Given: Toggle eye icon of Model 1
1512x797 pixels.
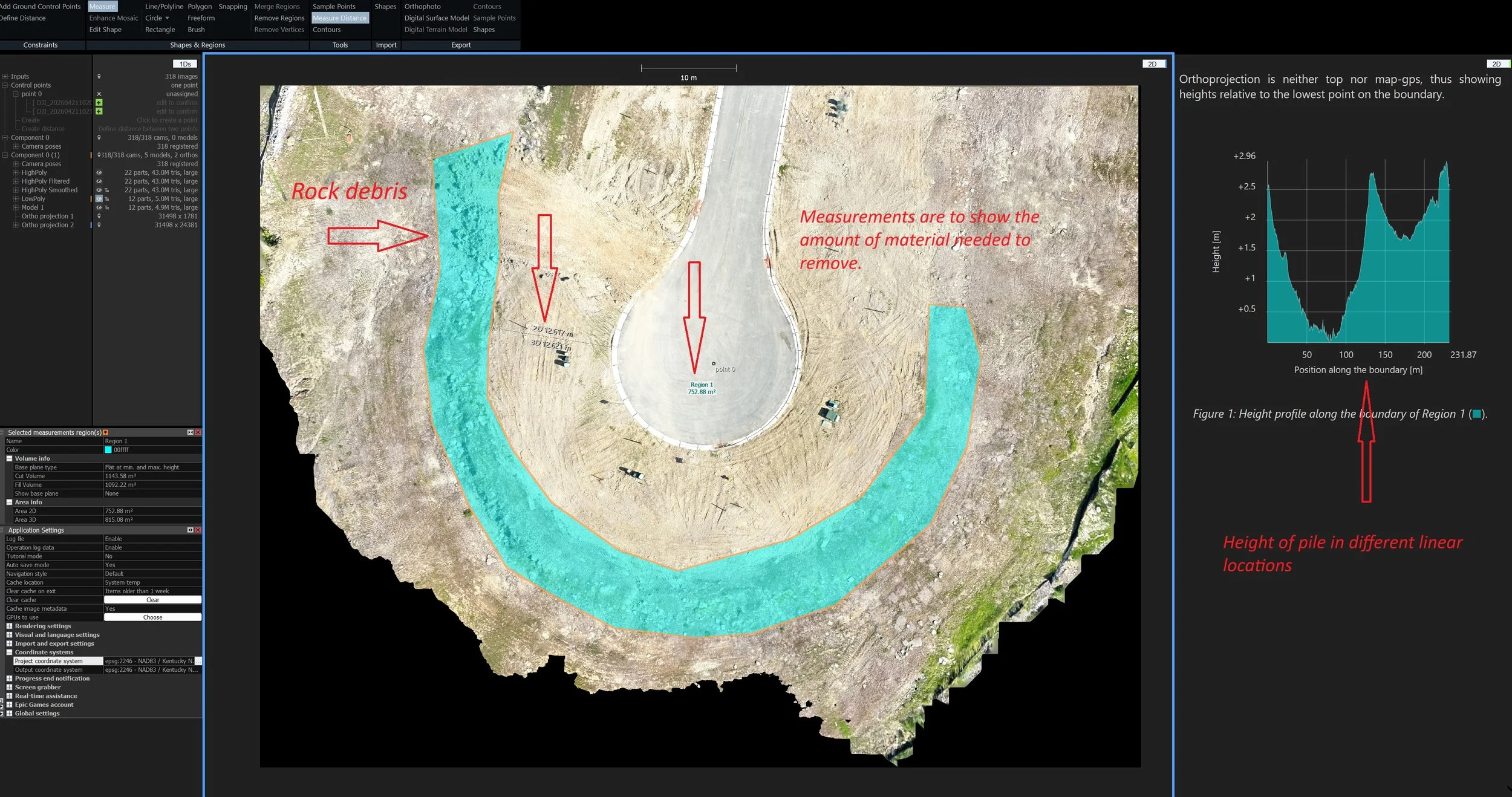Looking at the screenshot, I should click(x=99, y=207).
